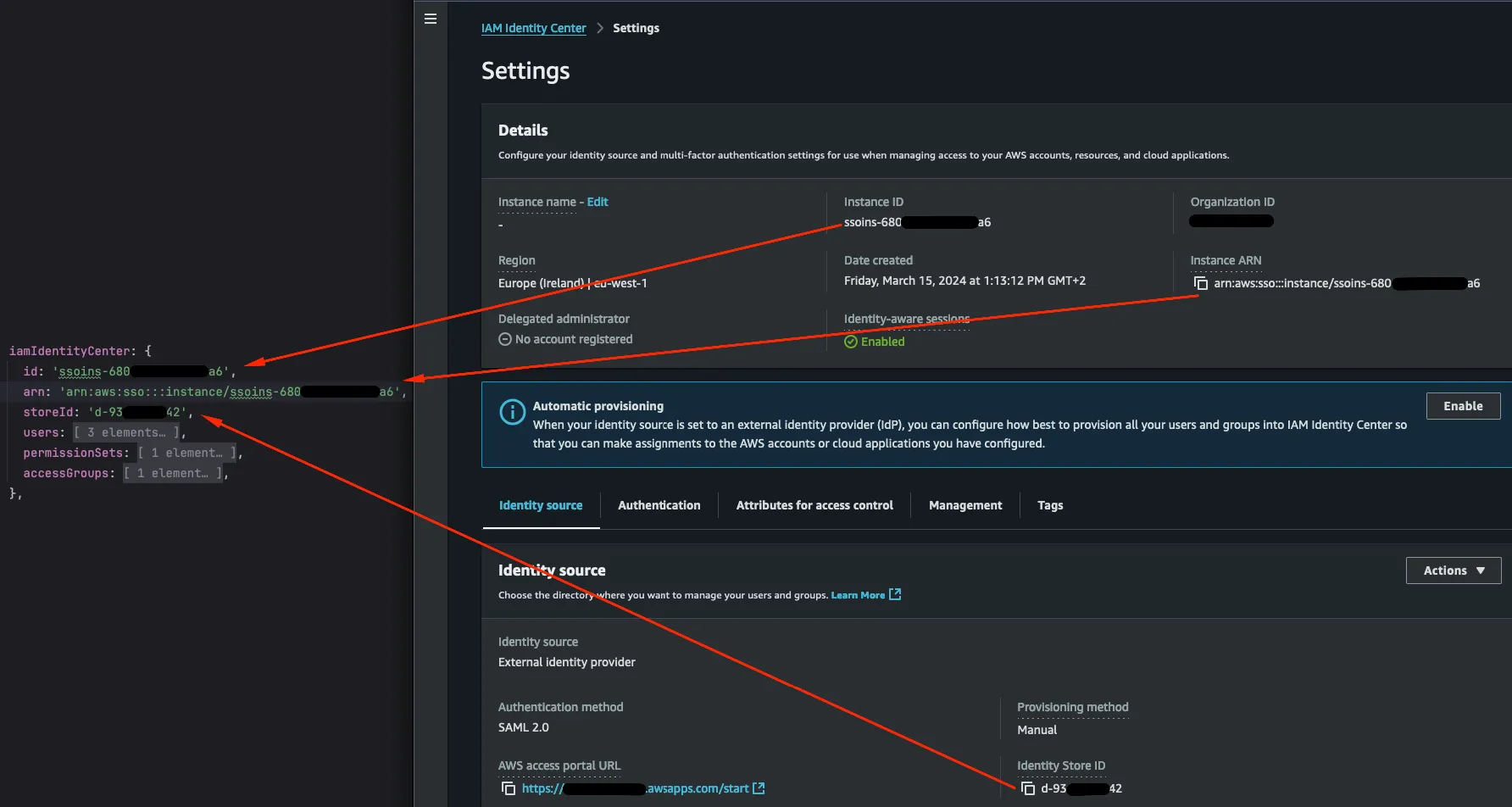Open the navigation sidebar hamburger menu

431,18
